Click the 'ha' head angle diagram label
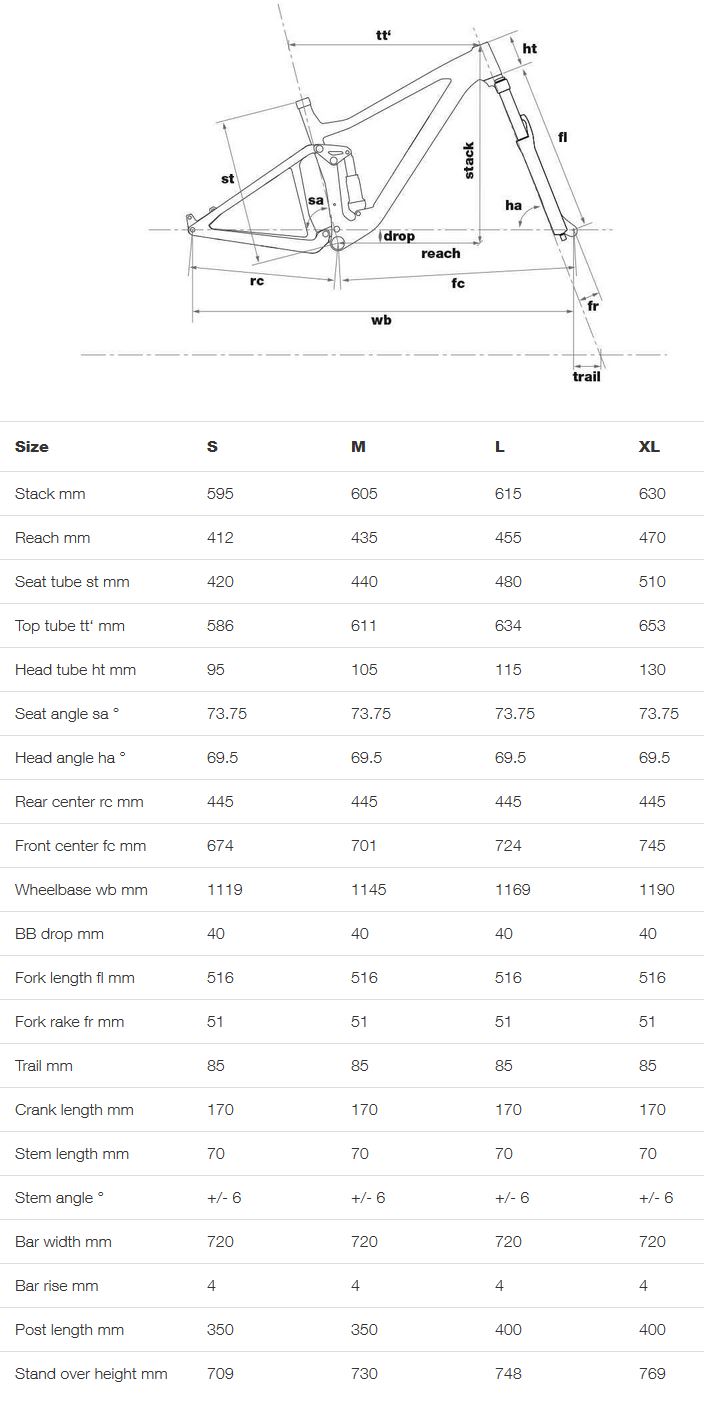704x1406 pixels. pos(513,206)
